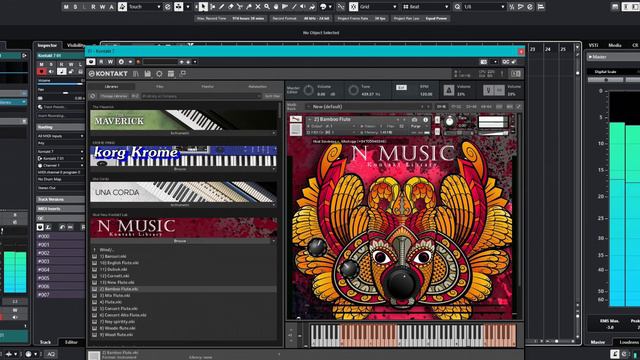Open the Bamboo Flute info icon
Viewport: 640px width, 360px height.
tap(425, 120)
